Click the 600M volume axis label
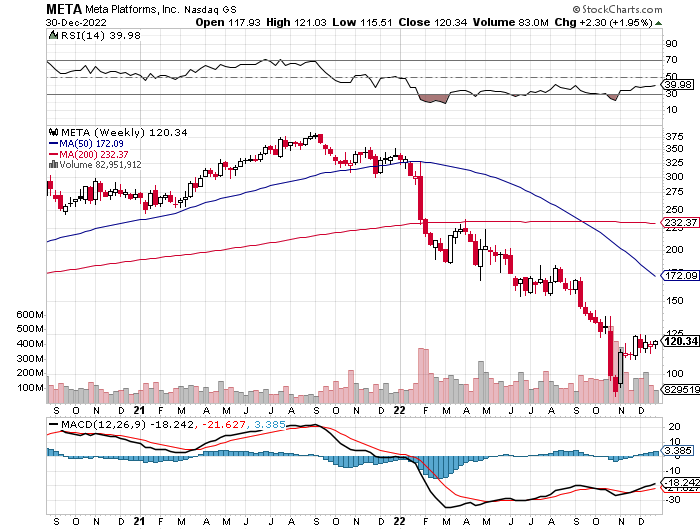700x530 pixels. coord(30,315)
